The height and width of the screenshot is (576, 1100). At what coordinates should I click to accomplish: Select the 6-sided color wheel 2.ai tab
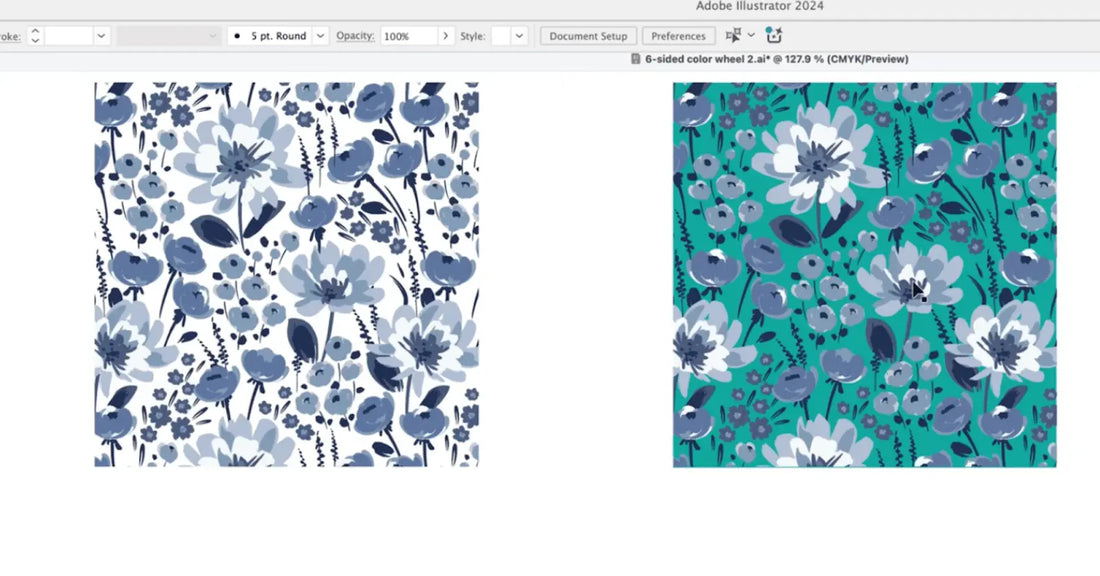(775, 59)
